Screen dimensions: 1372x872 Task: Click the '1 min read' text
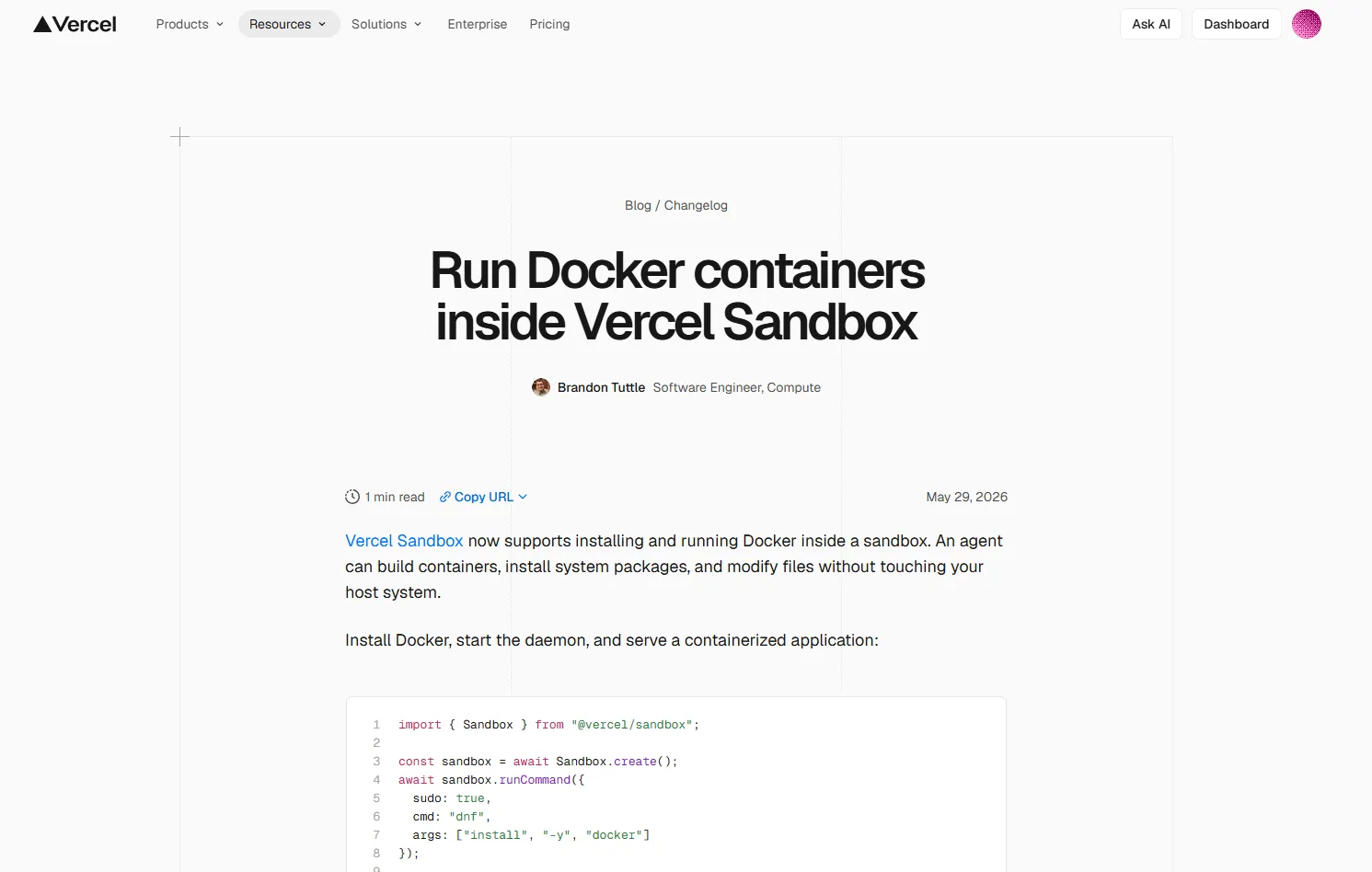pyautogui.click(x=395, y=497)
